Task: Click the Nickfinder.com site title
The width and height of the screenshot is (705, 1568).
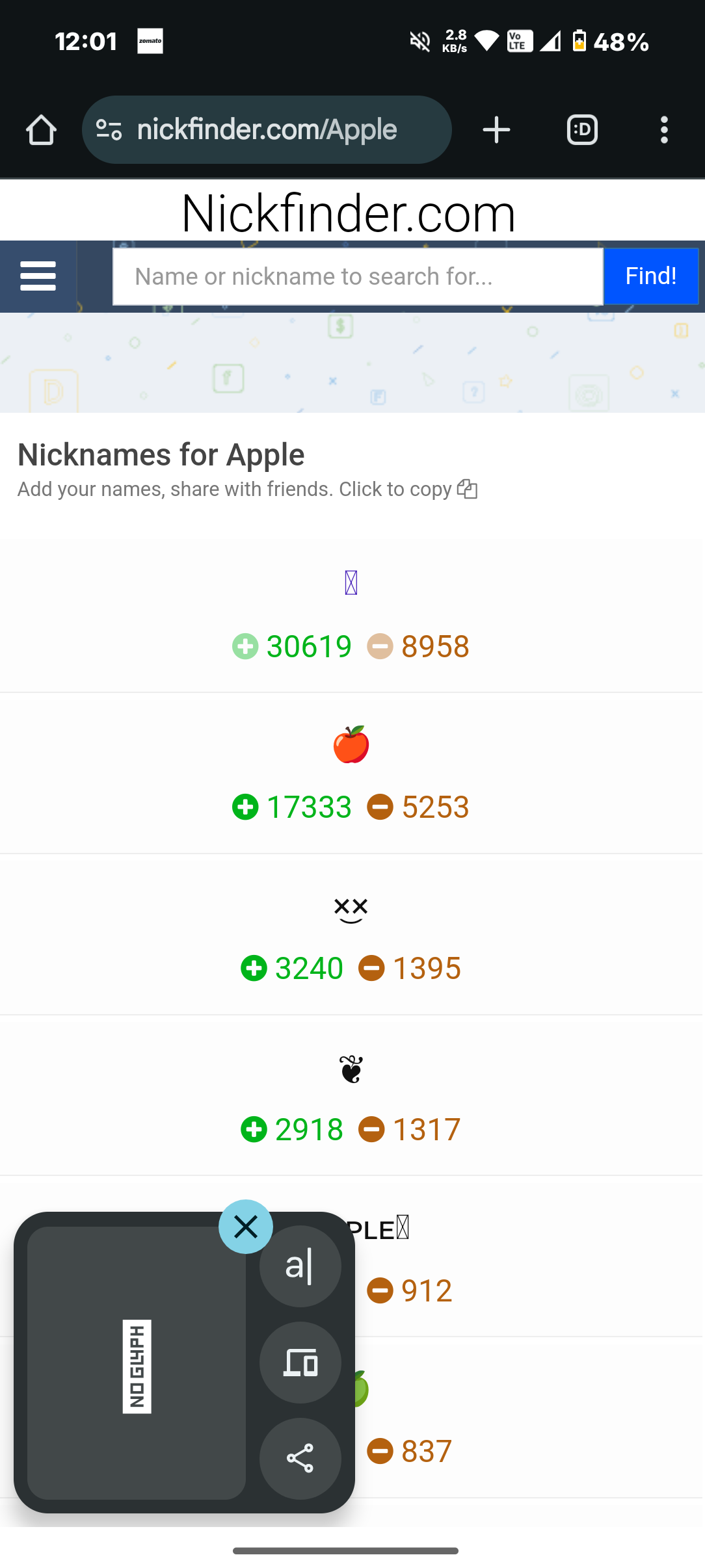Action: pyautogui.click(x=349, y=213)
